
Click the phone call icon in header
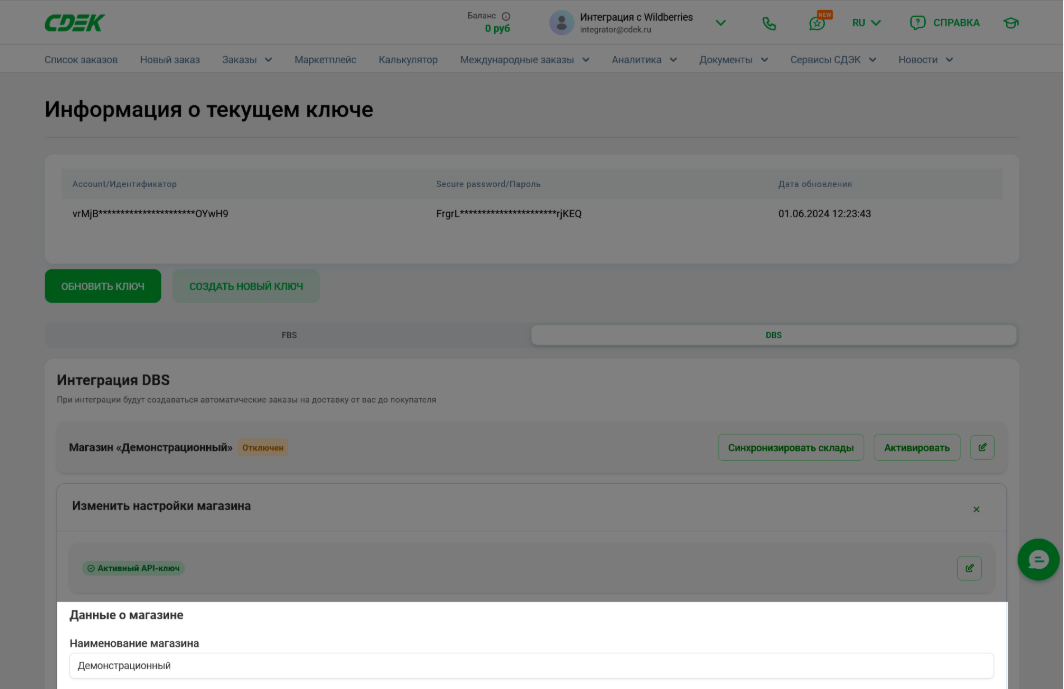[x=769, y=23]
